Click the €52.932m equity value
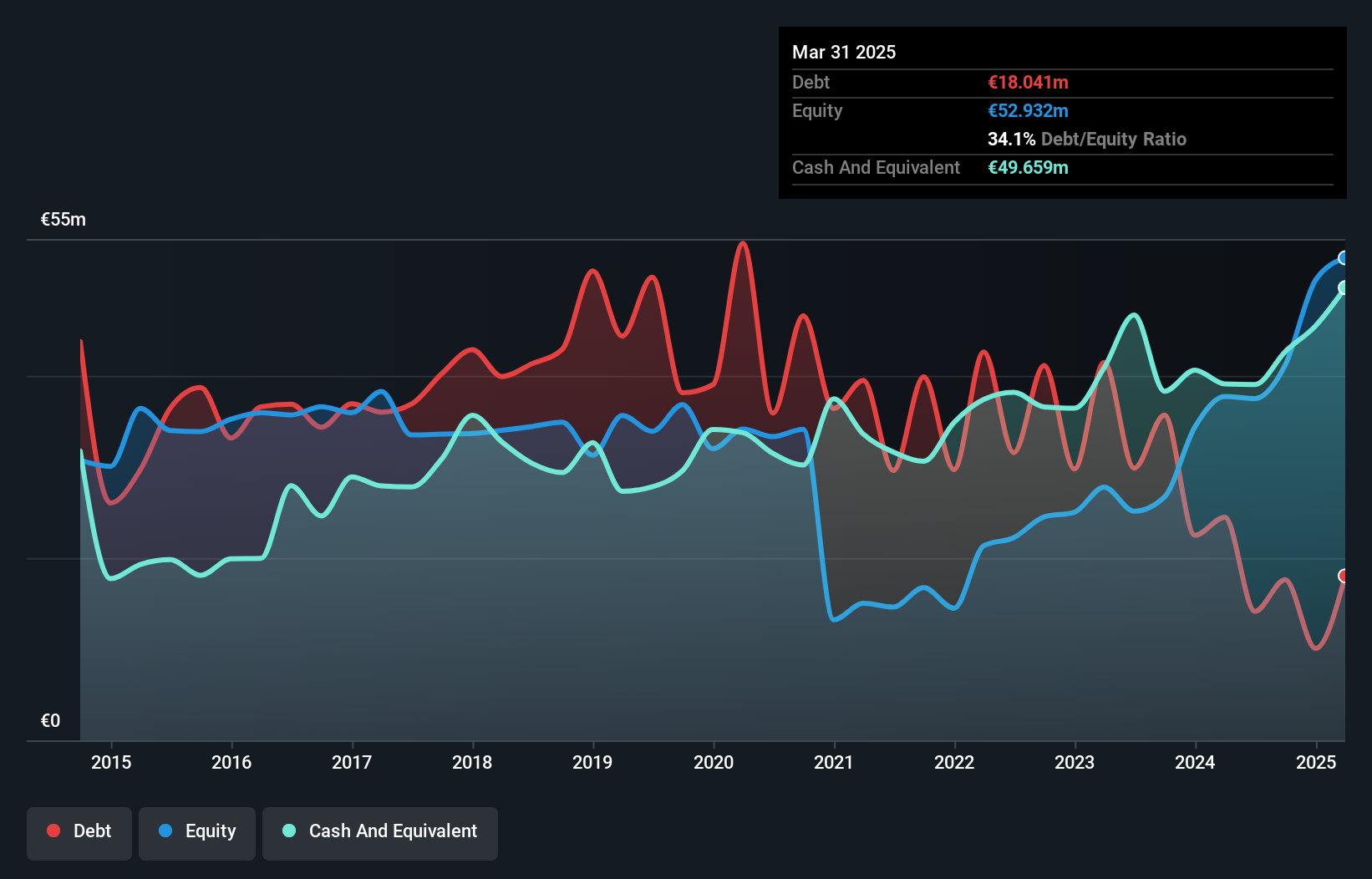 click(1028, 110)
